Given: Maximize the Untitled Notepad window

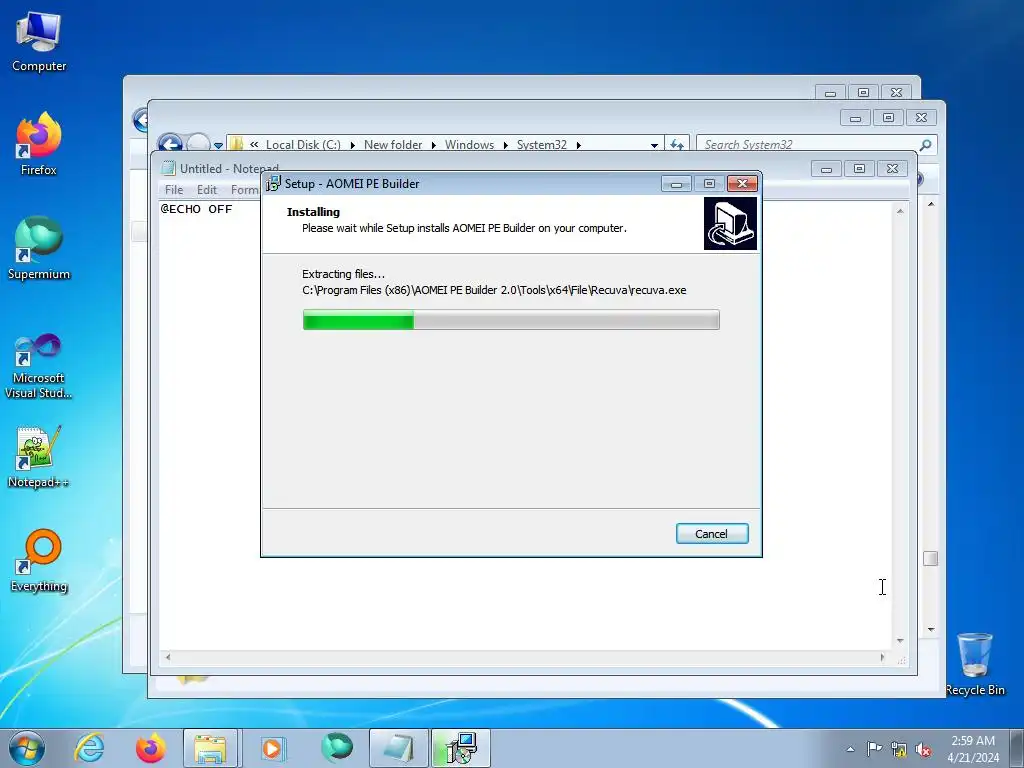Looking at the screenshot, I should (x=859, y=168).
